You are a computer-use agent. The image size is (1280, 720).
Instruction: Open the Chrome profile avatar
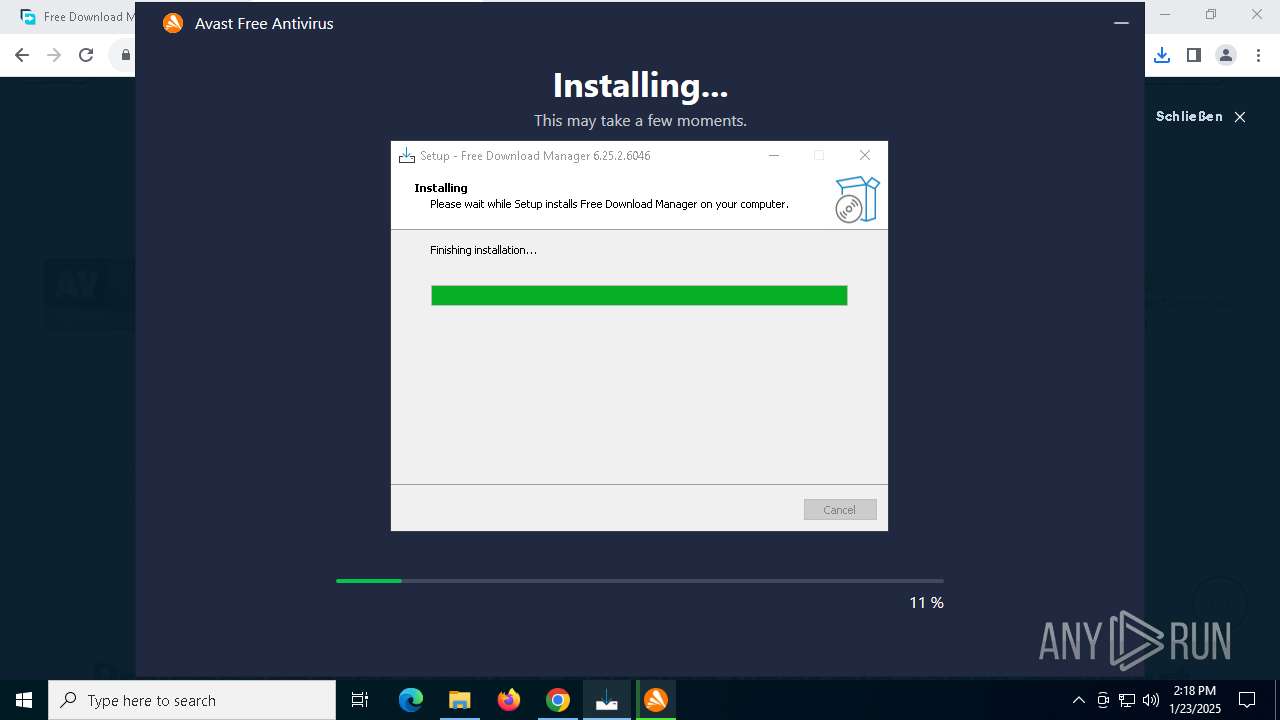(1226, 55)
